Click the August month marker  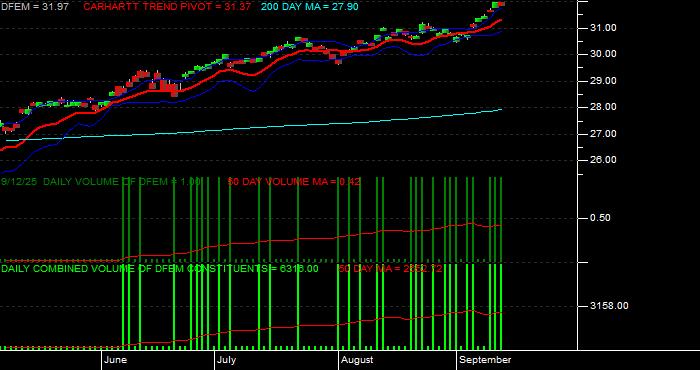click(356, 360)
